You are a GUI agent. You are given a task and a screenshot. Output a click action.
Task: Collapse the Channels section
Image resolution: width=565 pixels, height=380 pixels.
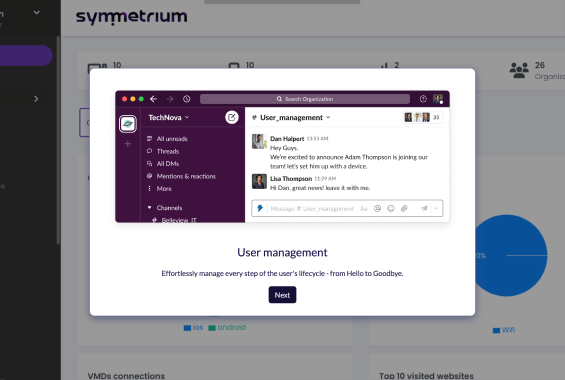coord(150,207)
